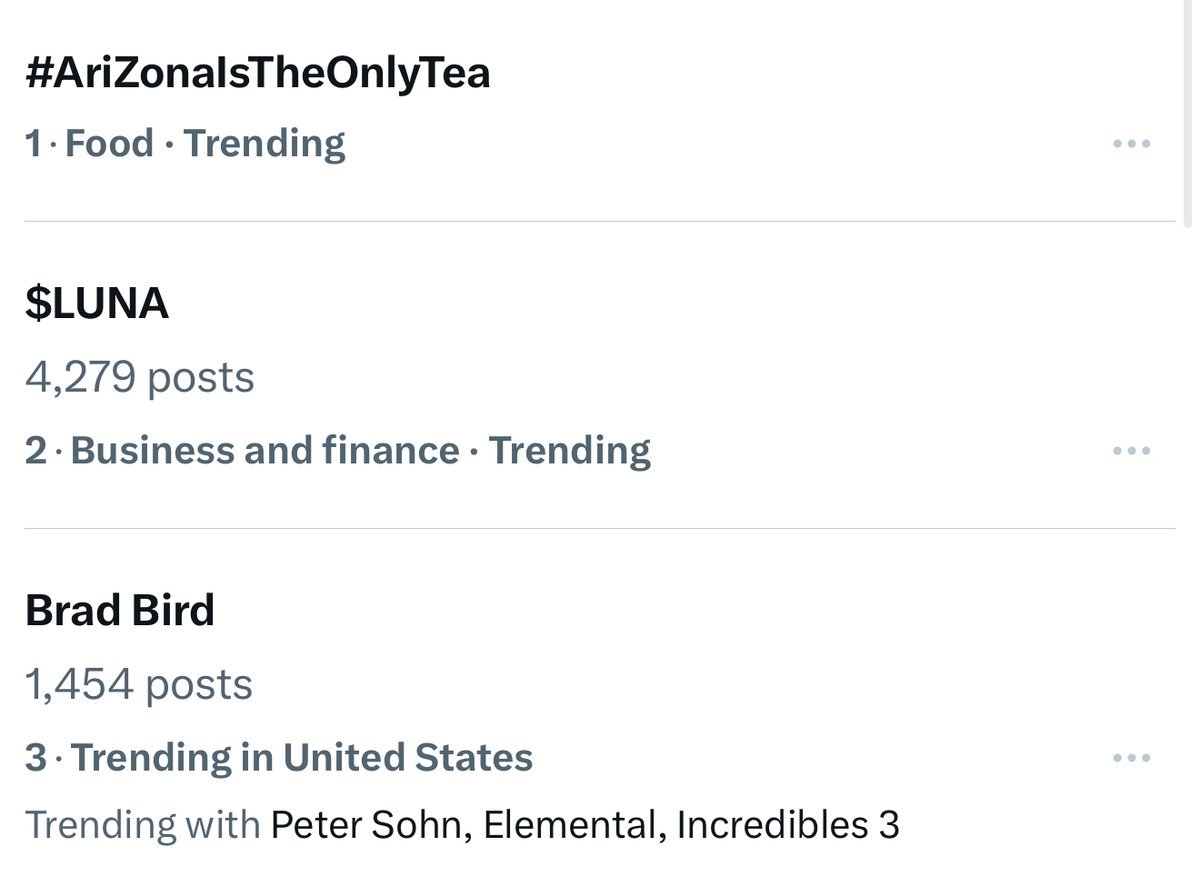Click the Trending in United States label
Screen dimensions: 1200x896
click(x=302, y=758)
